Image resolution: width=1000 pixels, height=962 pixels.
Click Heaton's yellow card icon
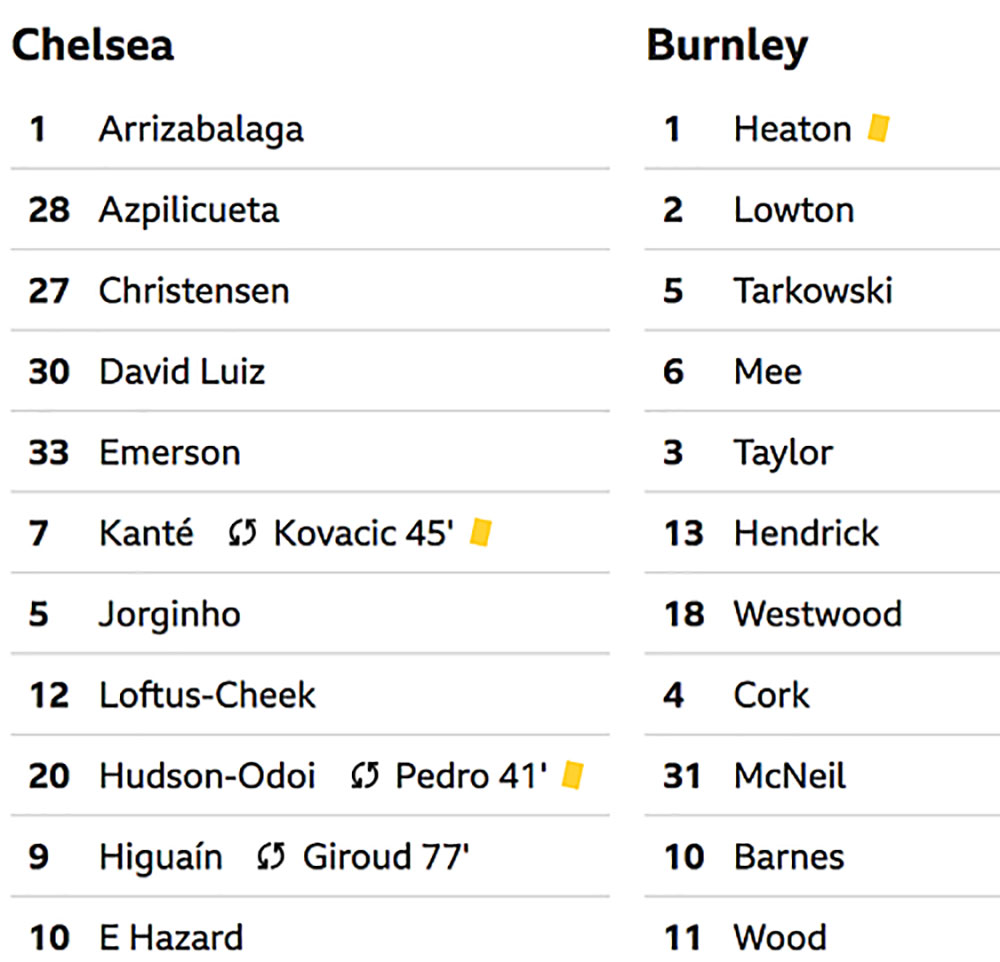(878, 128)
